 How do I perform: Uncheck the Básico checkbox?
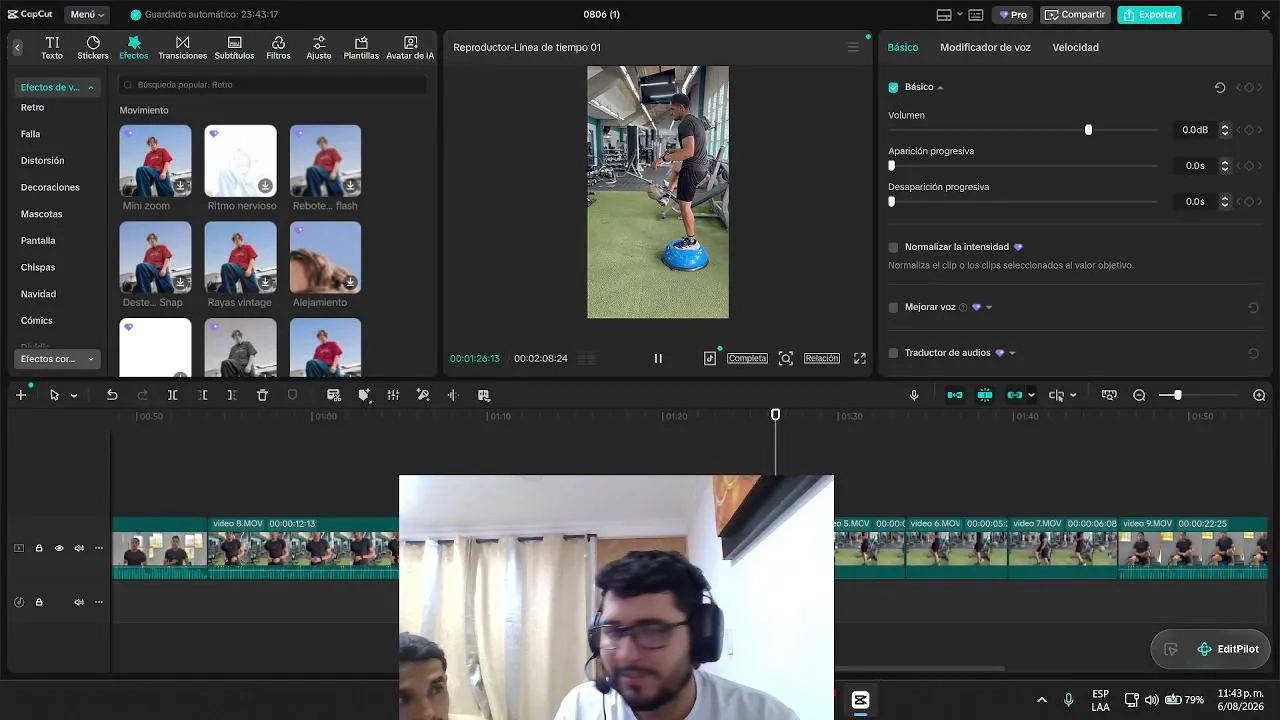893,87
